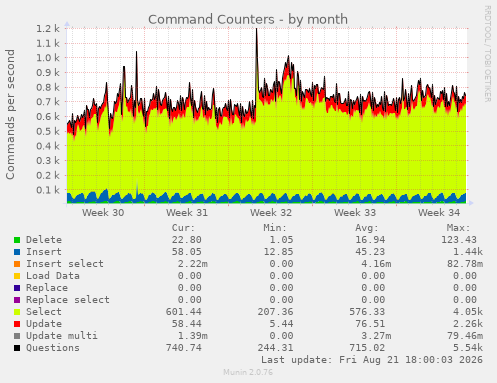Click the black Questions legend swatch

click(17, 348)
